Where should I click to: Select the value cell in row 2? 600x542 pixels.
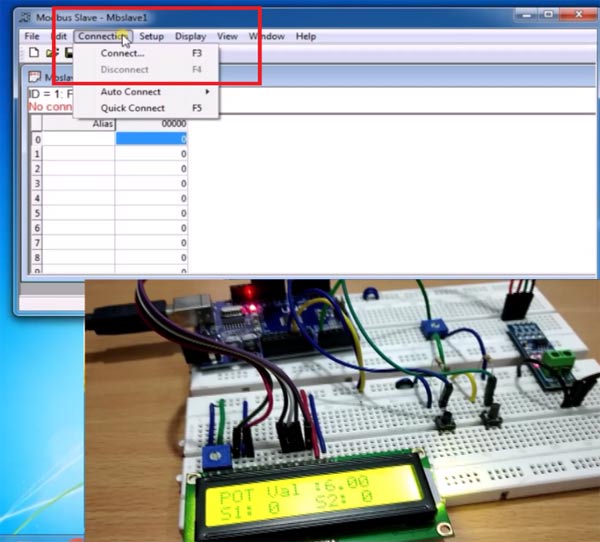click(151, 169)
